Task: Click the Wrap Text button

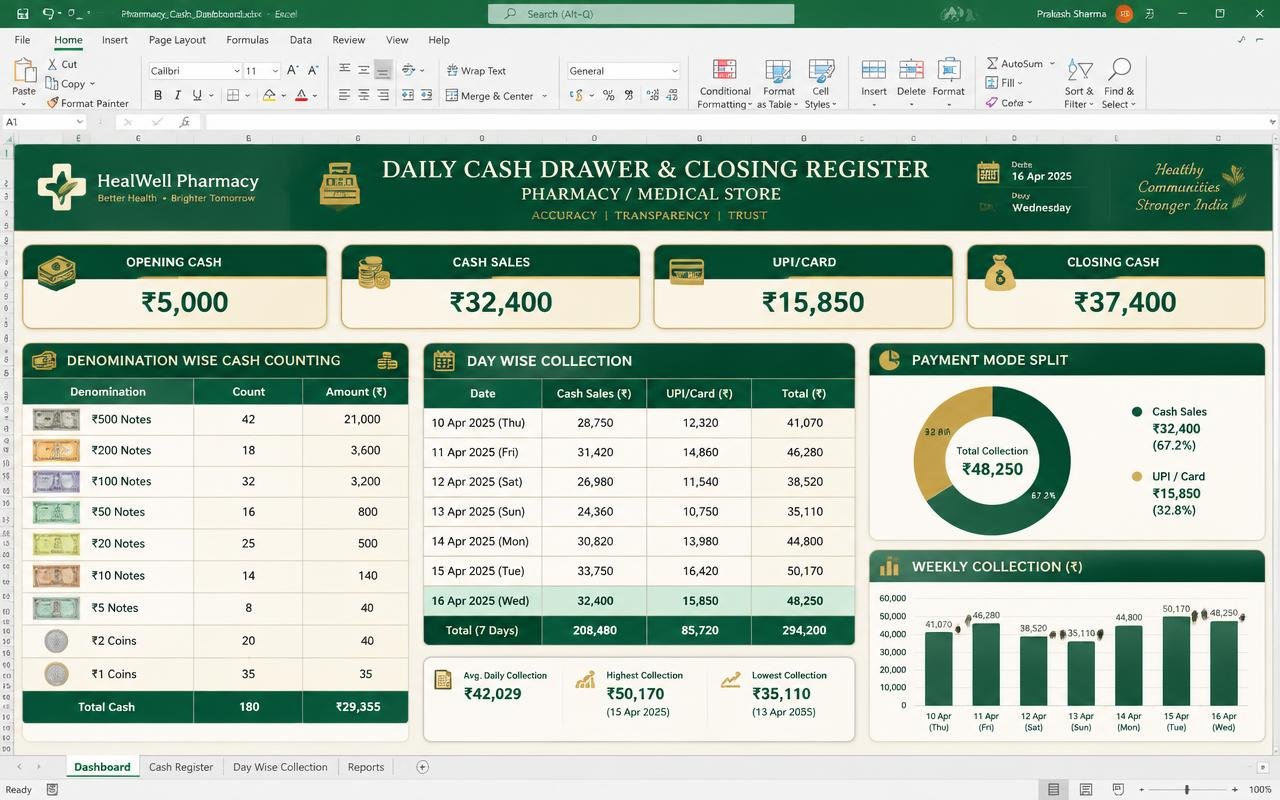Action: [476, 71]
